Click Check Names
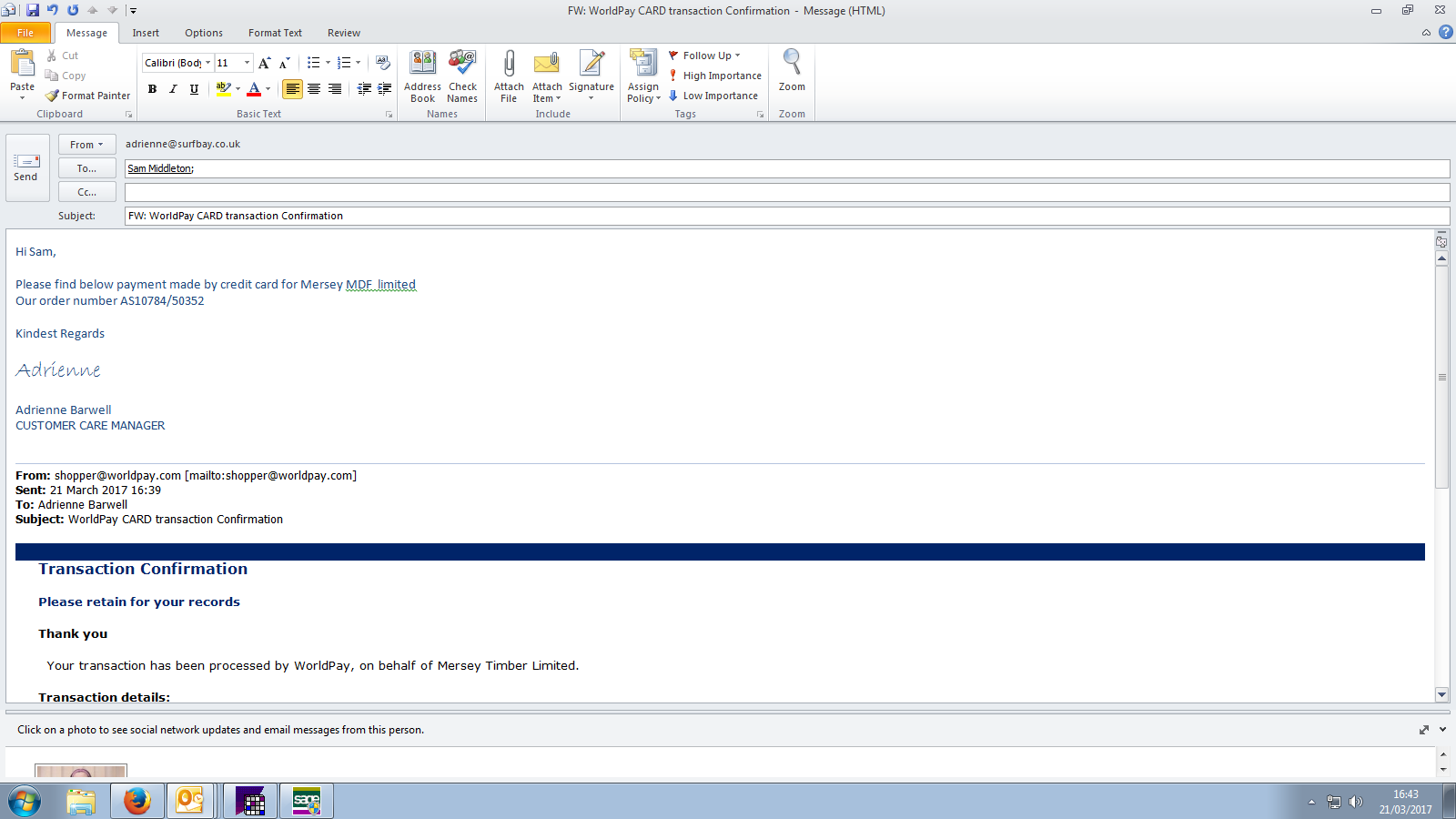 click(462, 76)
